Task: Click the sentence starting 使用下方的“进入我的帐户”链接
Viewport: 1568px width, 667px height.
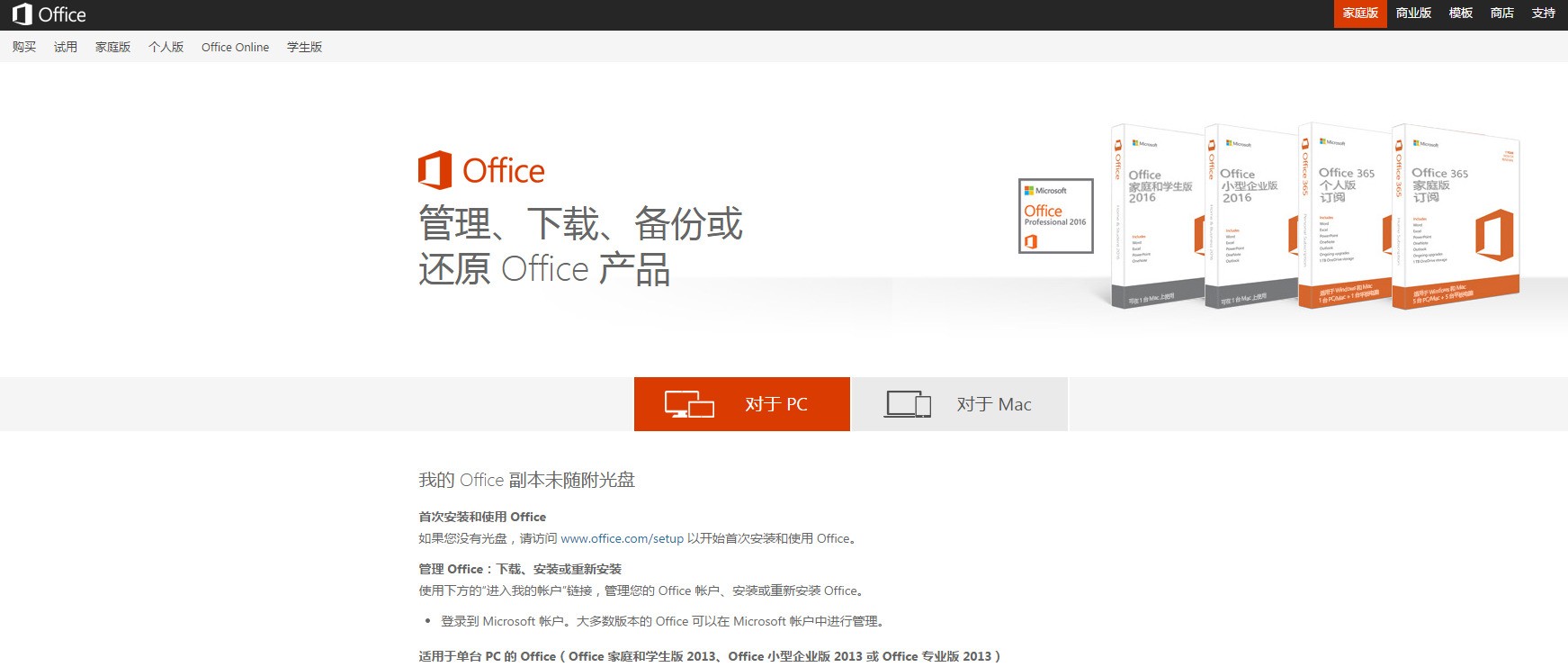Action: point(642,590)
